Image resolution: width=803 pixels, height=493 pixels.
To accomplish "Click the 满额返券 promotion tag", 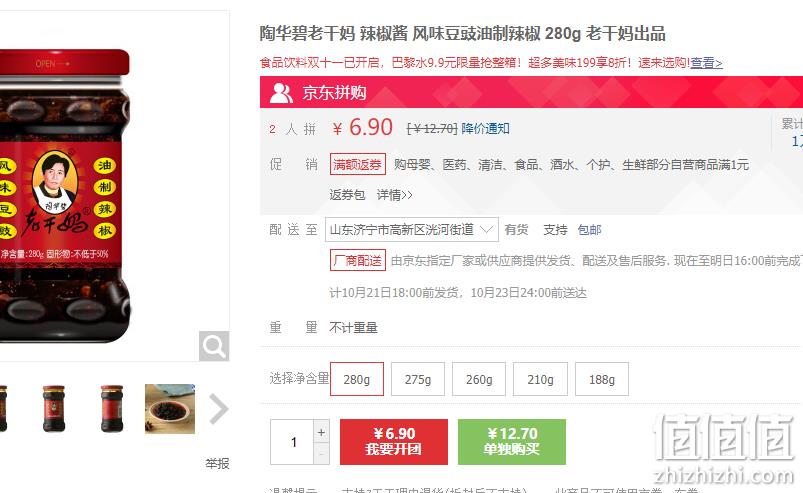I will click(x=357, y=164).
